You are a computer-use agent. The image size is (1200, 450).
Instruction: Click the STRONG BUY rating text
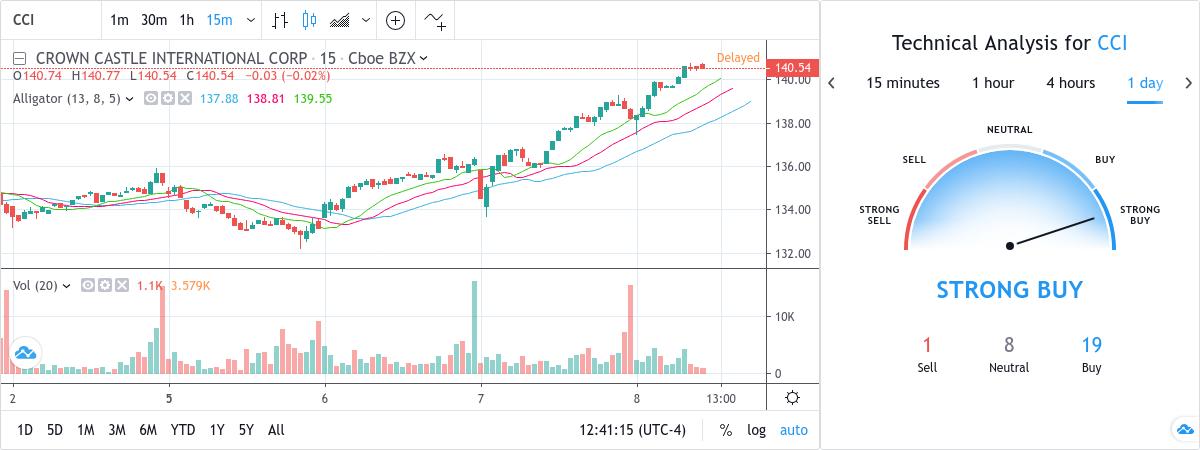coord(1010,290)
